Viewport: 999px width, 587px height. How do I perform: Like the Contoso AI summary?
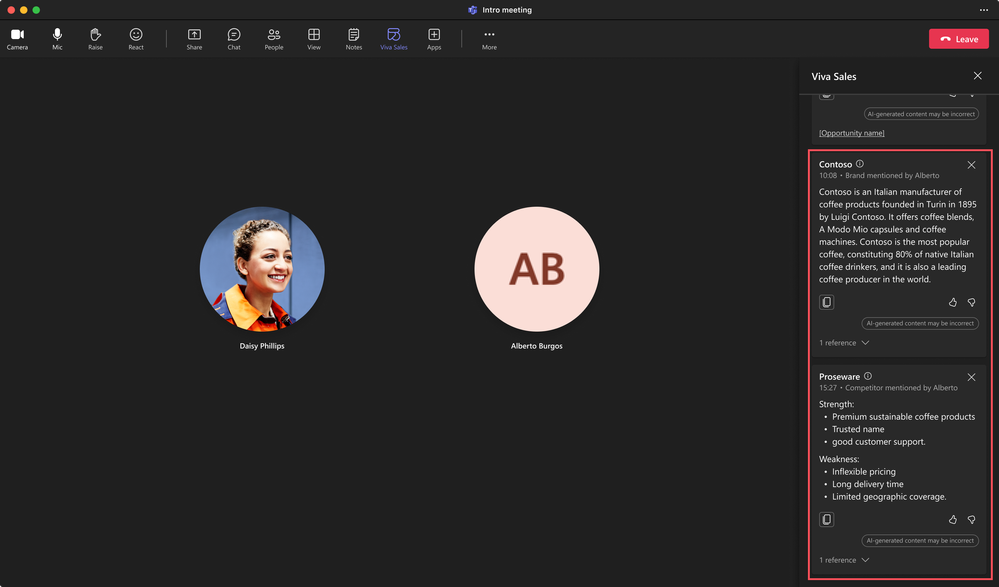point(952,302)
